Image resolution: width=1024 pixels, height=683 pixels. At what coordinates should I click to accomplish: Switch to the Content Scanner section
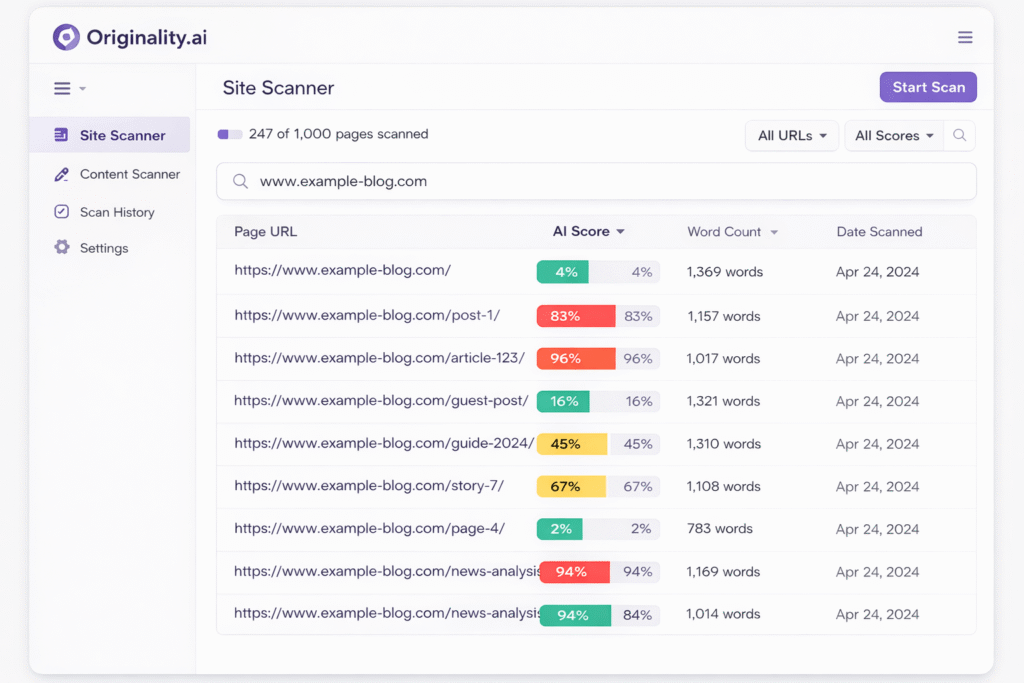129,174
